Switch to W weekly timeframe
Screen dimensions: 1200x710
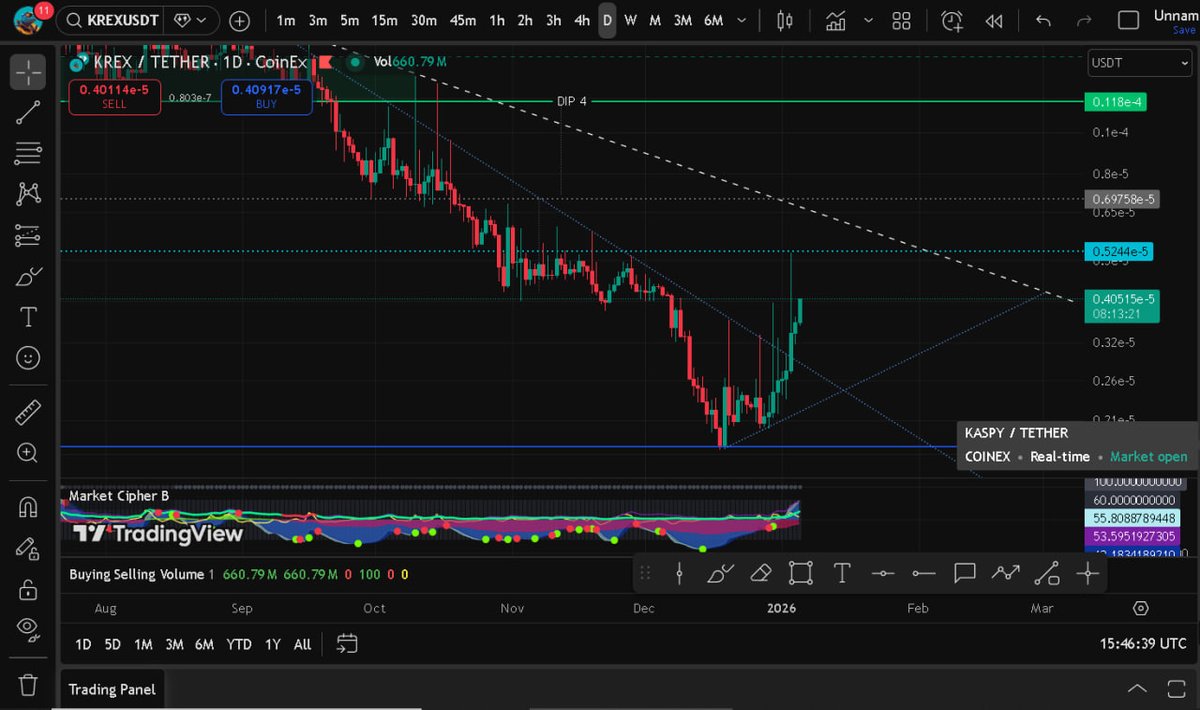630,20
